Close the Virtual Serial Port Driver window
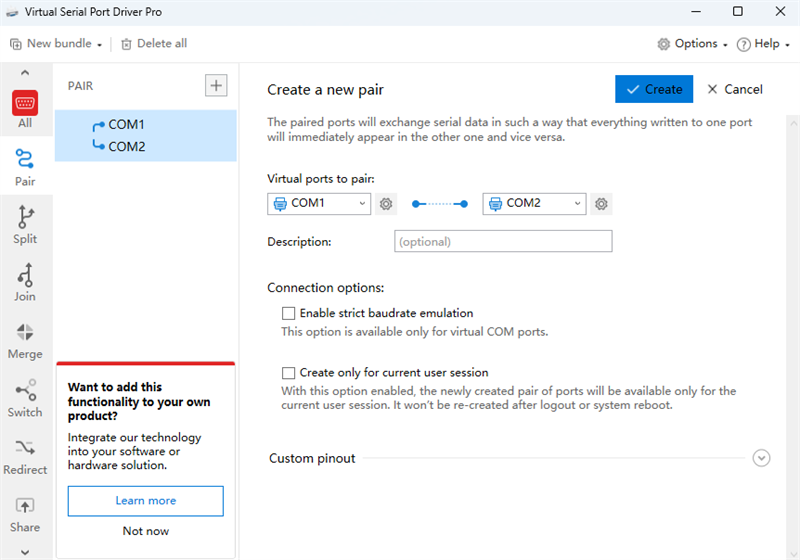Image resolution: width=800 pixels, height=560 pixels. [x=780, y=12]
